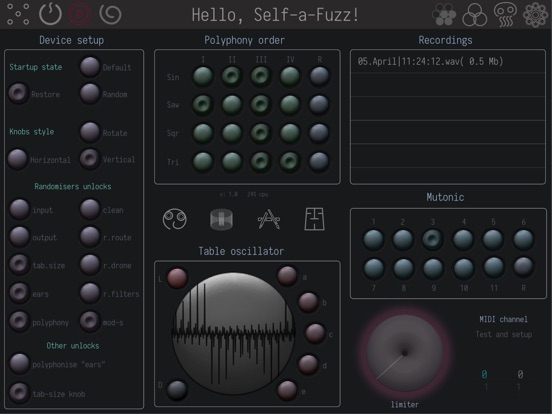
Task: Open recording 05.April|11:24:12.wav
Action: coord(448,62)
